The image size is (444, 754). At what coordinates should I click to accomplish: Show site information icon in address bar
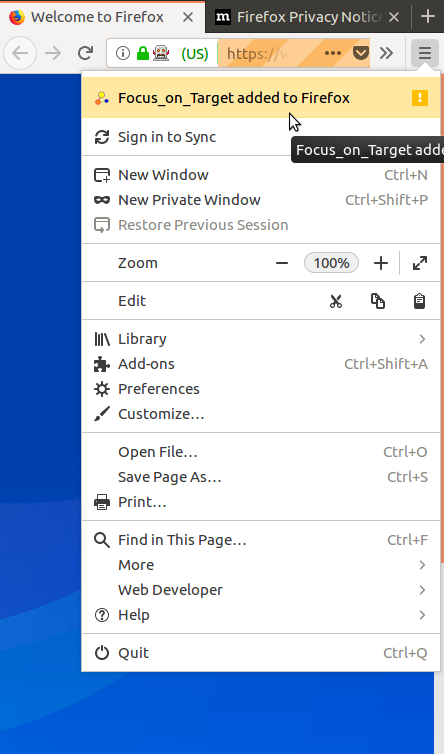click(123, 53)
